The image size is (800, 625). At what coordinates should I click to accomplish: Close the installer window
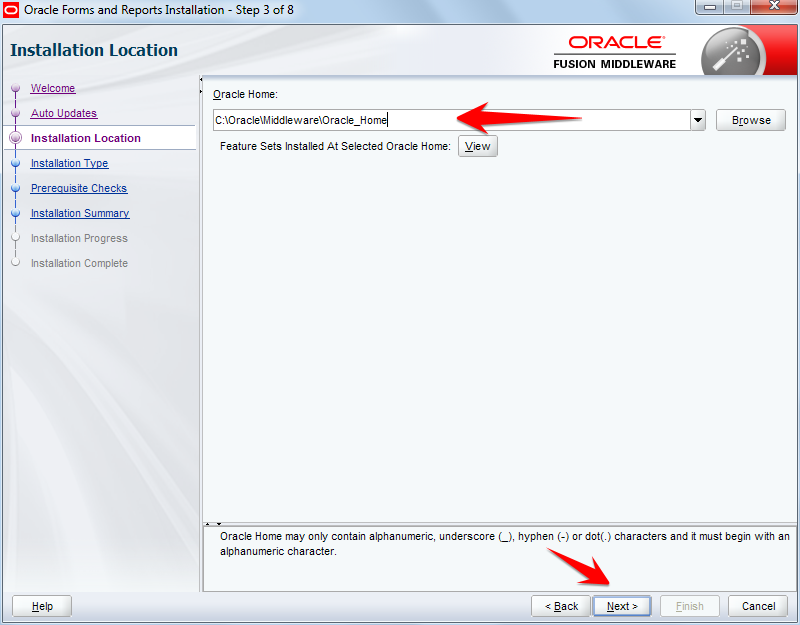[x=774, y=7]
